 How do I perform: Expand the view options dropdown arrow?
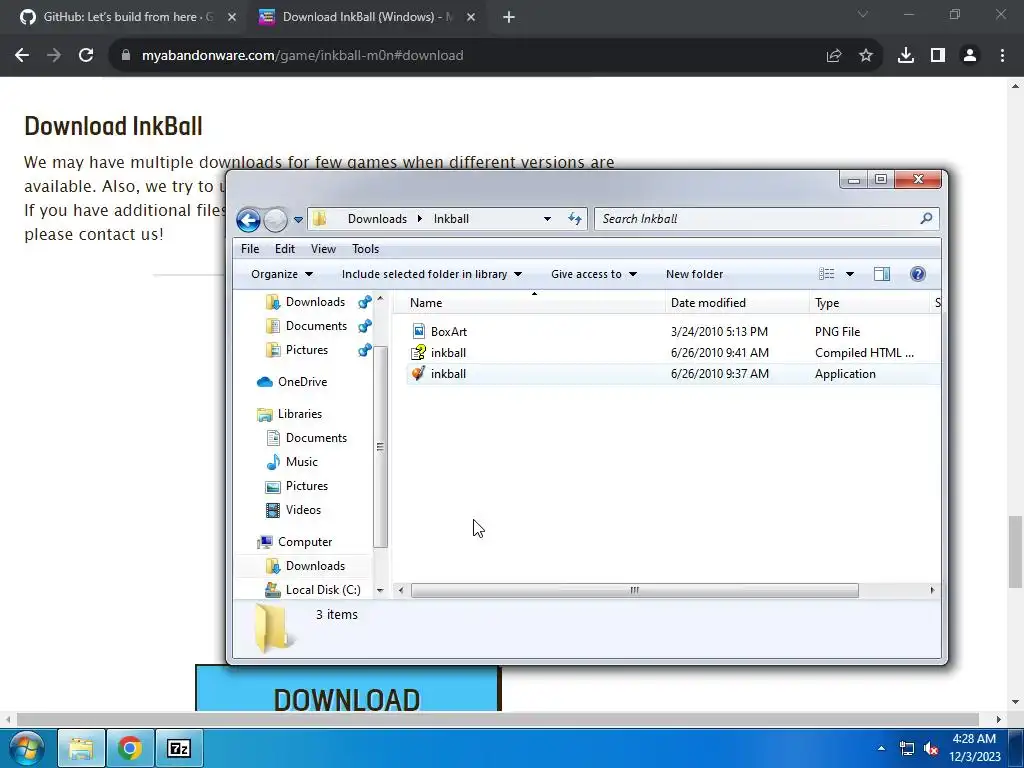coord(850,274)
